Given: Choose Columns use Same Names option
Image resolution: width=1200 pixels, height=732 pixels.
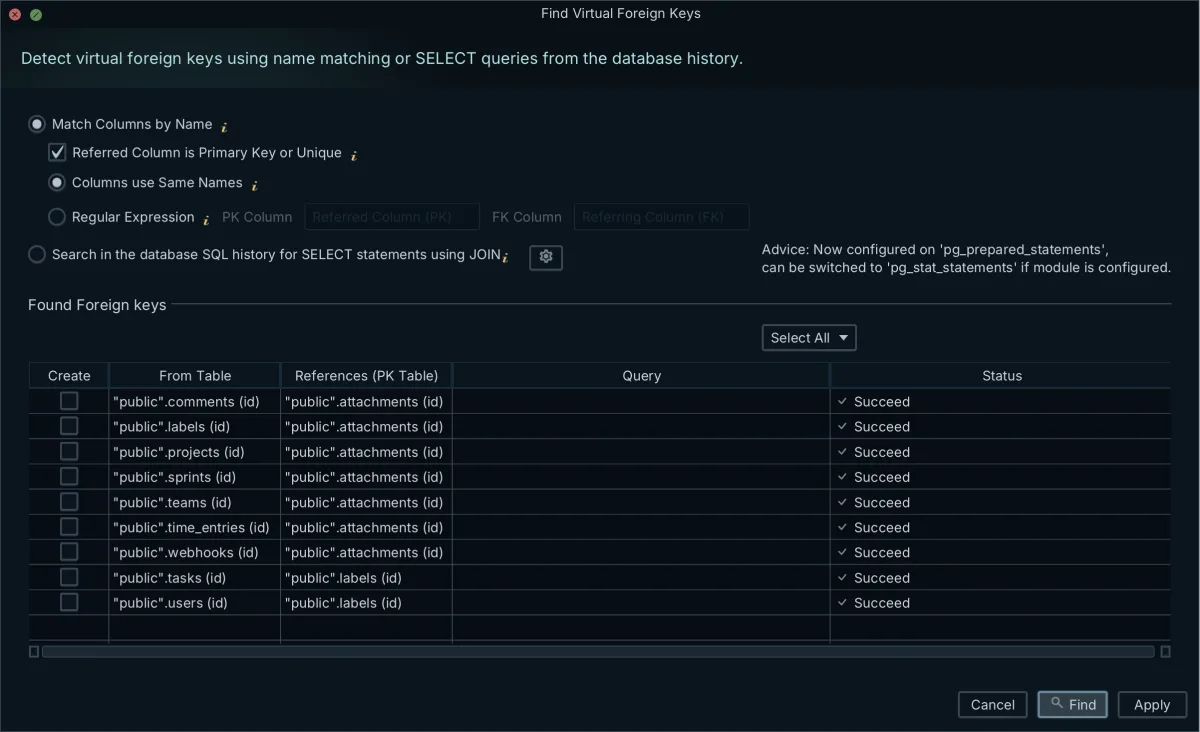Looking at the screenshot, I should 57,183.
